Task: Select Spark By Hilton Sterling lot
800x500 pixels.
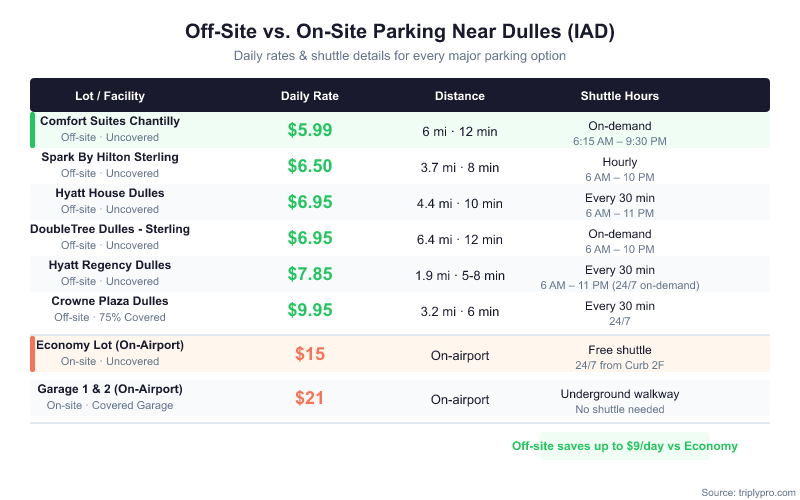Action: [x=110, y=157]
